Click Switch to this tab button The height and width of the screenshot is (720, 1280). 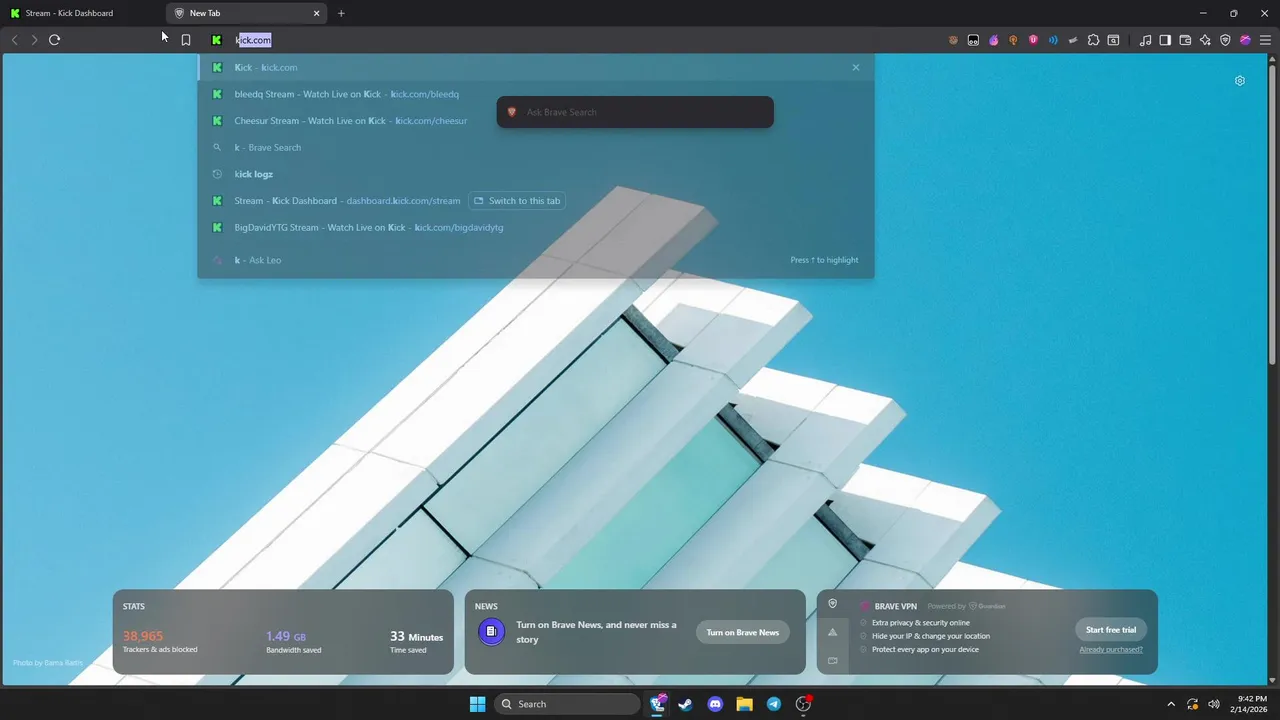pyautogui.click(x=516, y=201)
